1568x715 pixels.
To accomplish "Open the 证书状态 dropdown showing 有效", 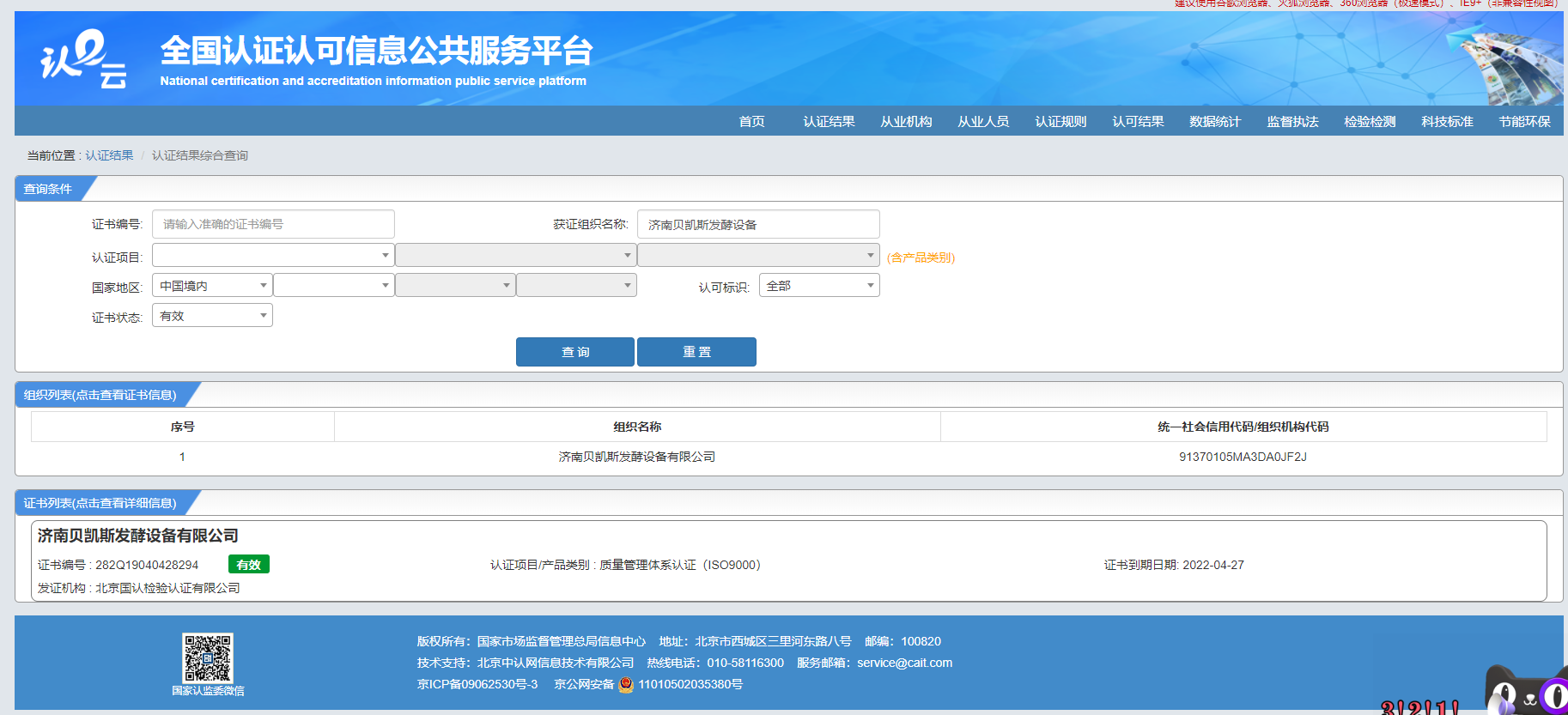I will [212, 316].
